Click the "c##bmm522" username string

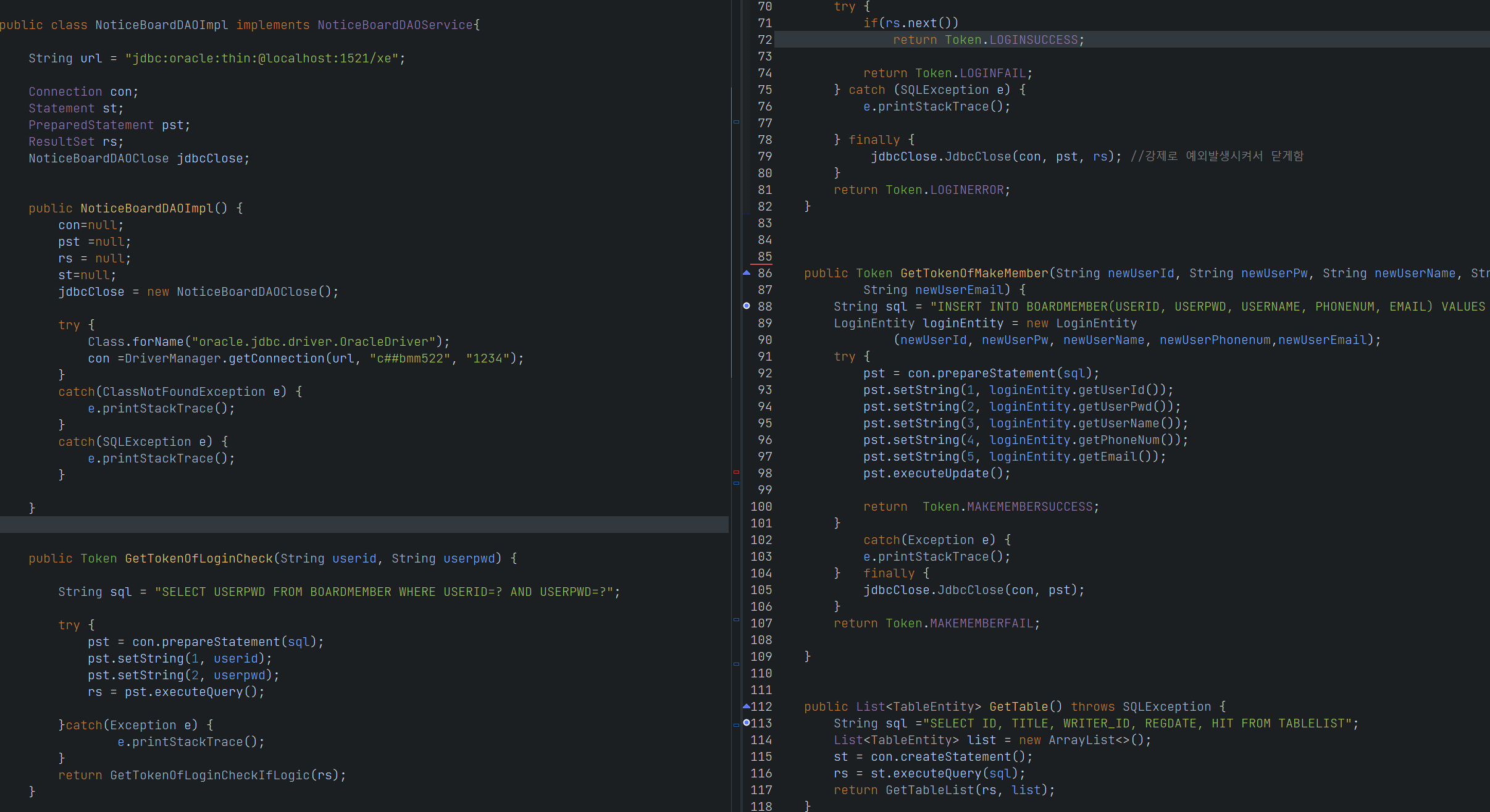pyautogui.click(x=410, y=358)
